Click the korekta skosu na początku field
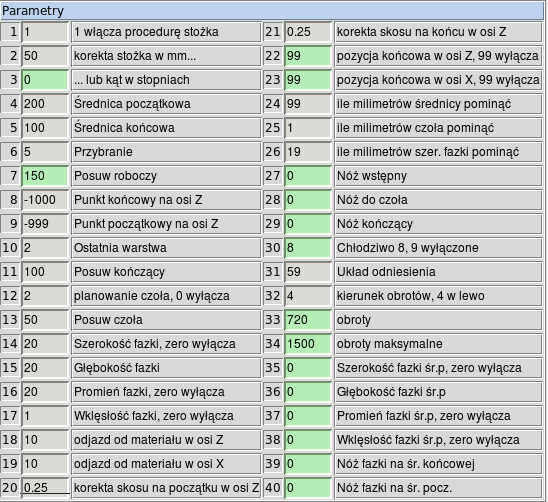The height and width of the screenshot is (502, 548). coord(45,488)
